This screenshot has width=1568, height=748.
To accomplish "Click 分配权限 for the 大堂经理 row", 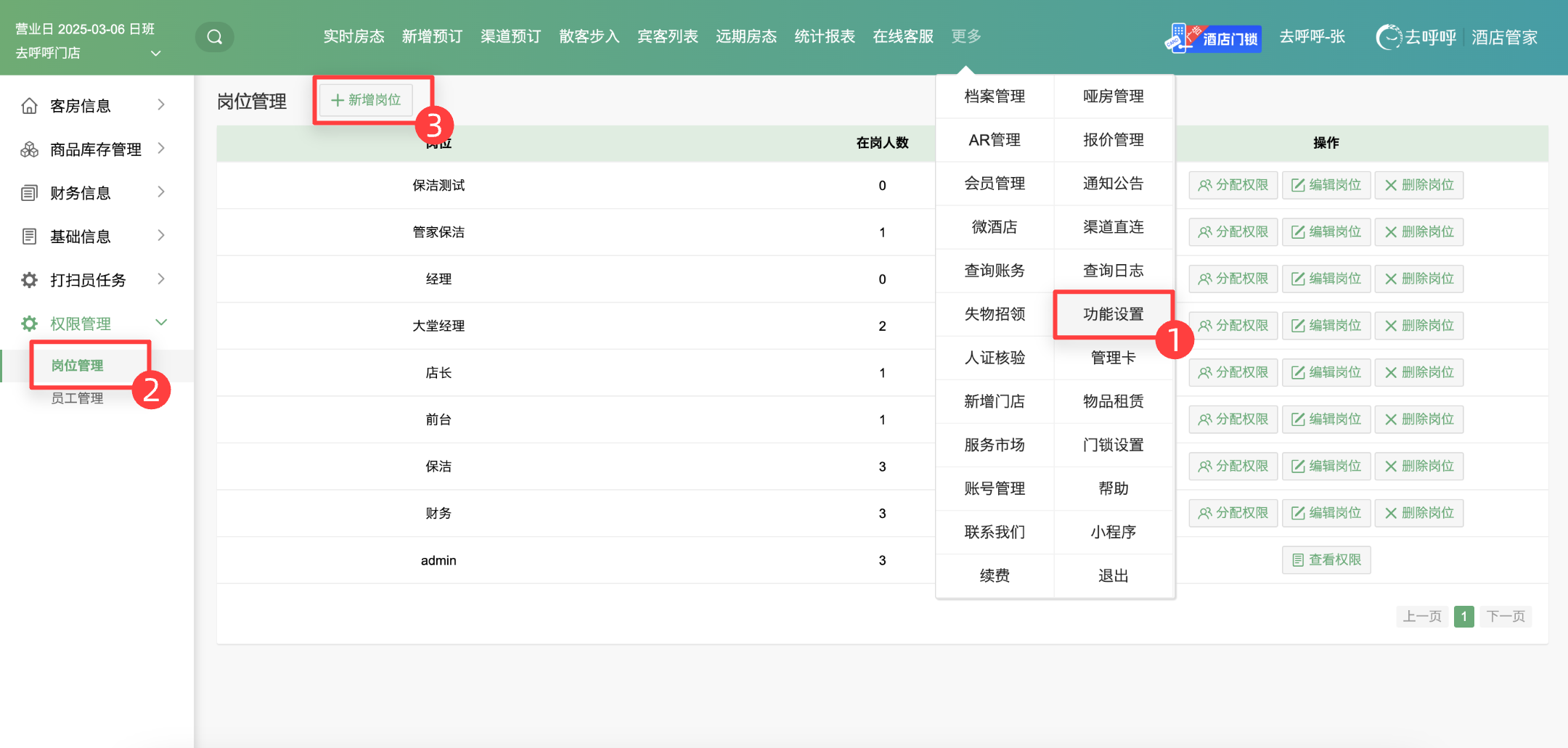I will click(x=1233, y=326).
